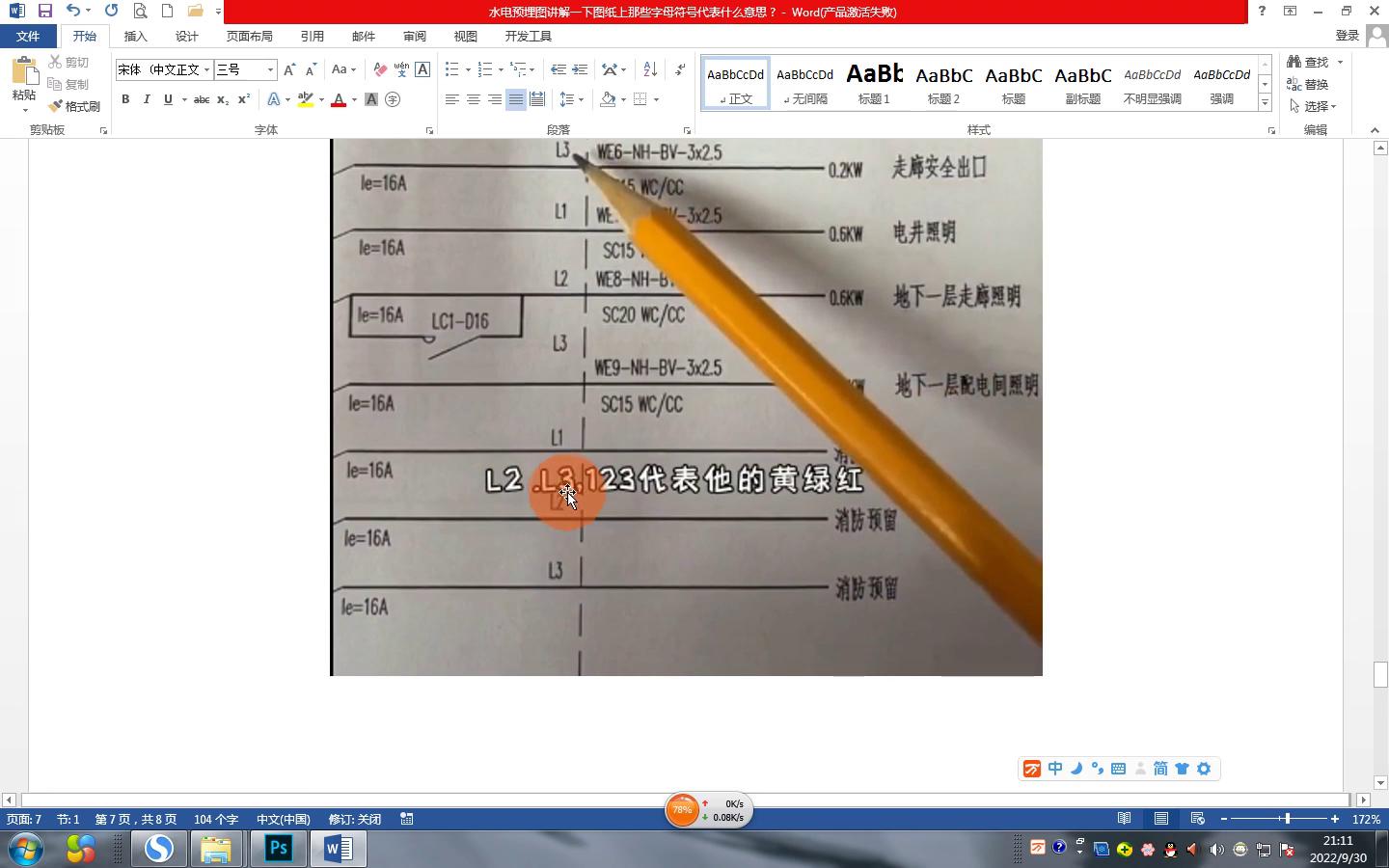Screen dimensions: 1389x868
Task: Open the 页面布局 ribbon tab
Action: pyautogui.click(x=249, y=36)
